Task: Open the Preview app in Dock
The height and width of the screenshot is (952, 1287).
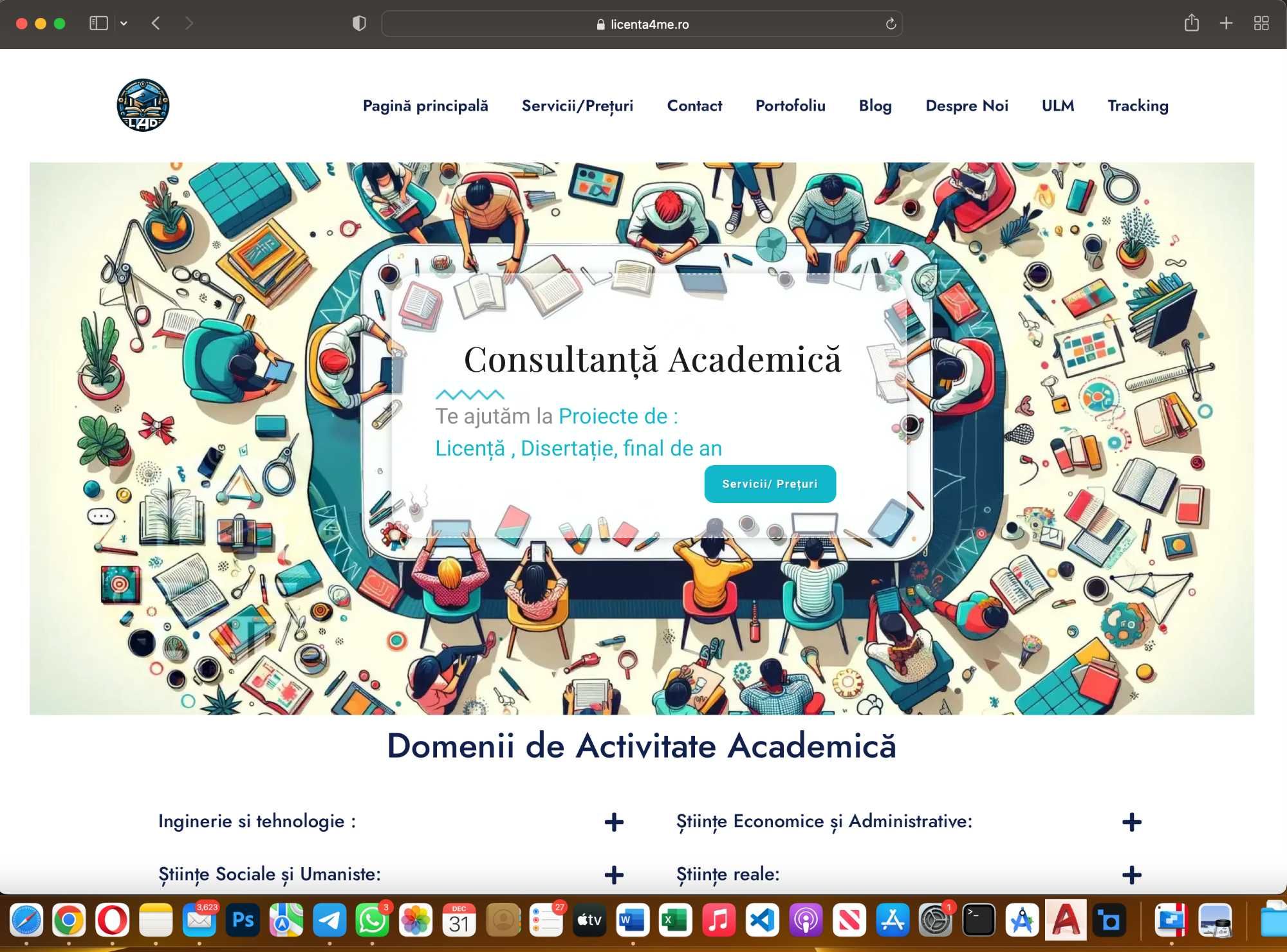Action: pos(1215,920)
